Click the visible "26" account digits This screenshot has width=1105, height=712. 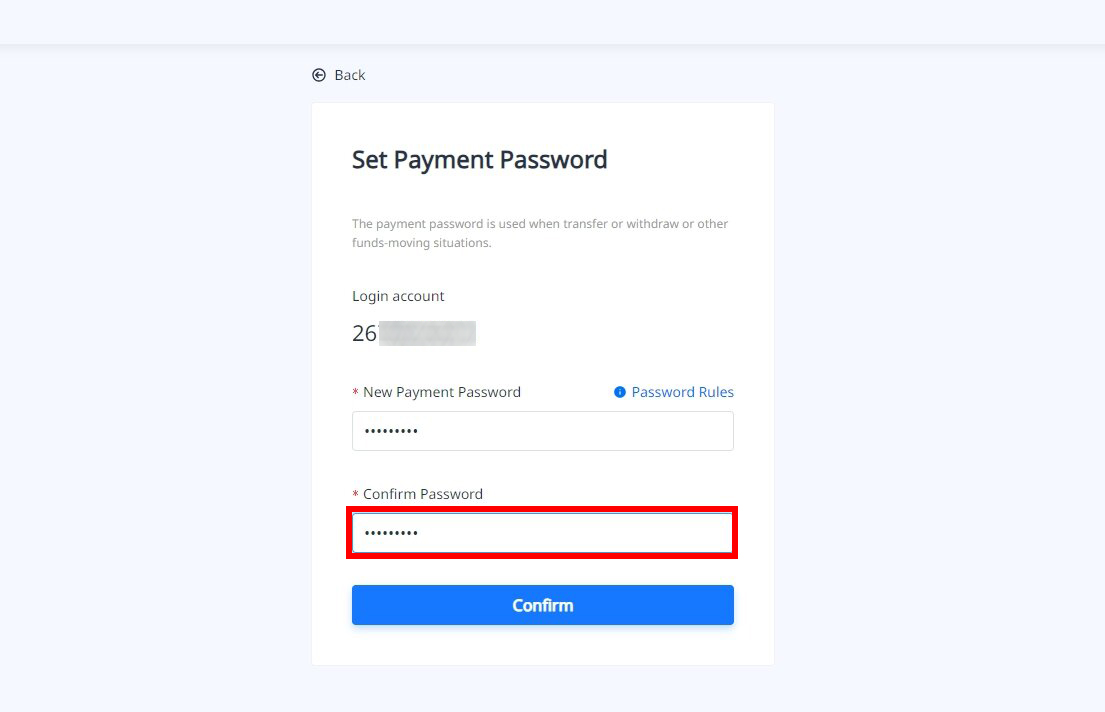pos(364,333)
